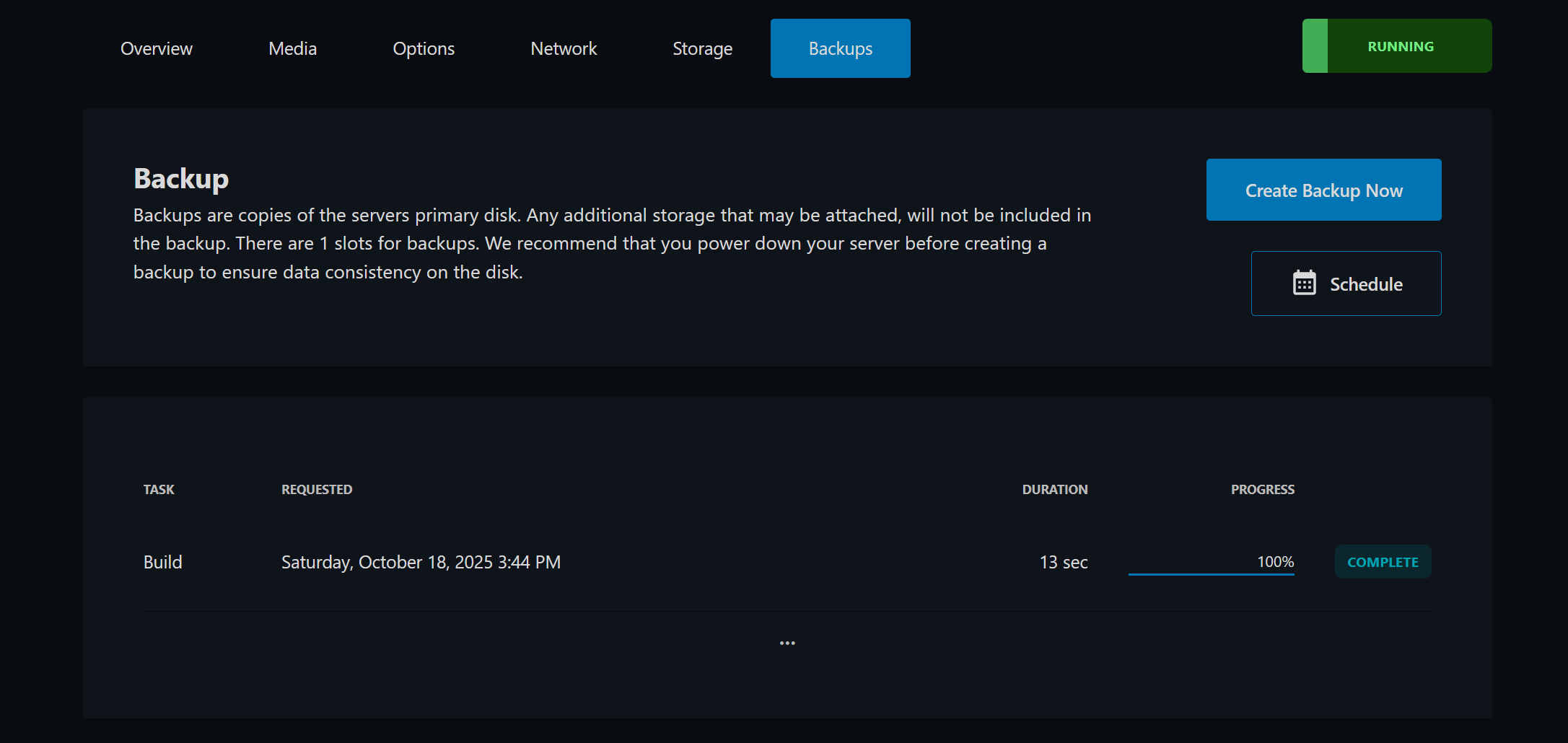
Task: Click the RUNNING server status label
Action: (x=1401, y=46)
